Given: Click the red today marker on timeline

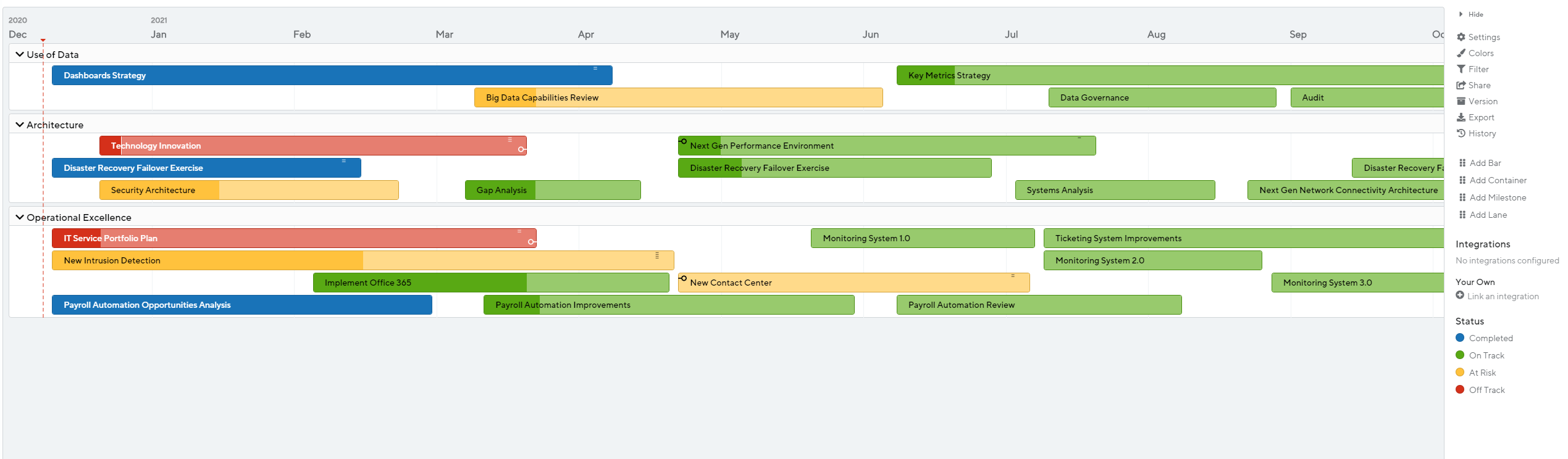Looking at the screenshot, I should (43, 40).
